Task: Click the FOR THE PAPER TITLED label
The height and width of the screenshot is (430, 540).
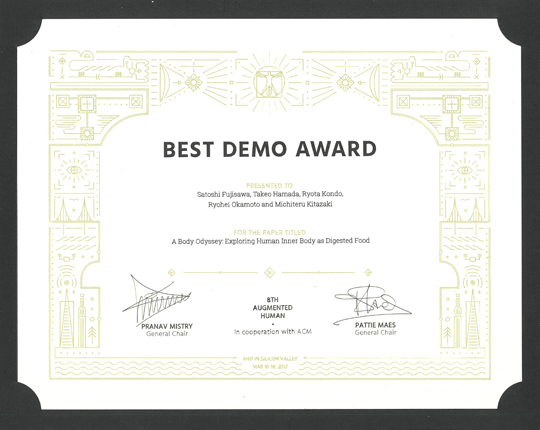Action: coord(269,232)
